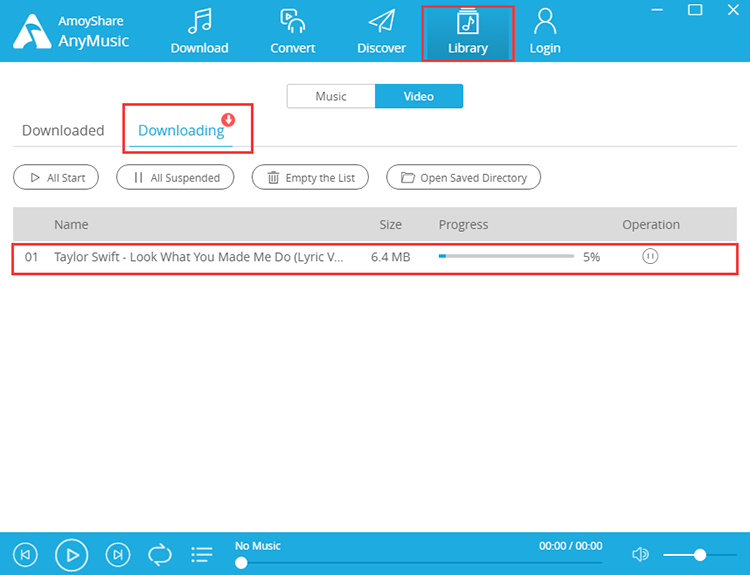Click Empty the List button
This screenshot has width=750, height=575.
310,177
